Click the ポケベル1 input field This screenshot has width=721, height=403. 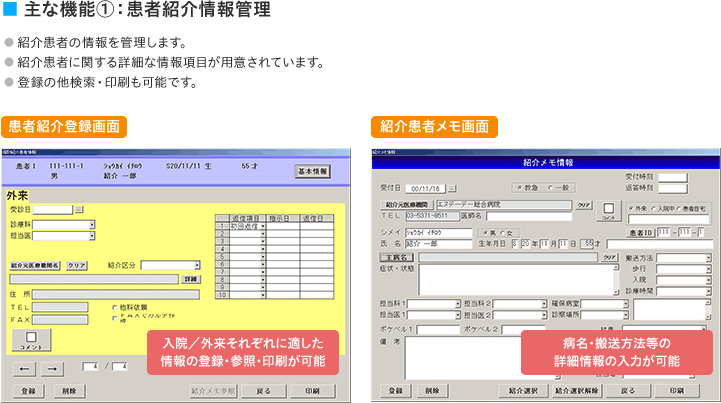coord(438,330)
